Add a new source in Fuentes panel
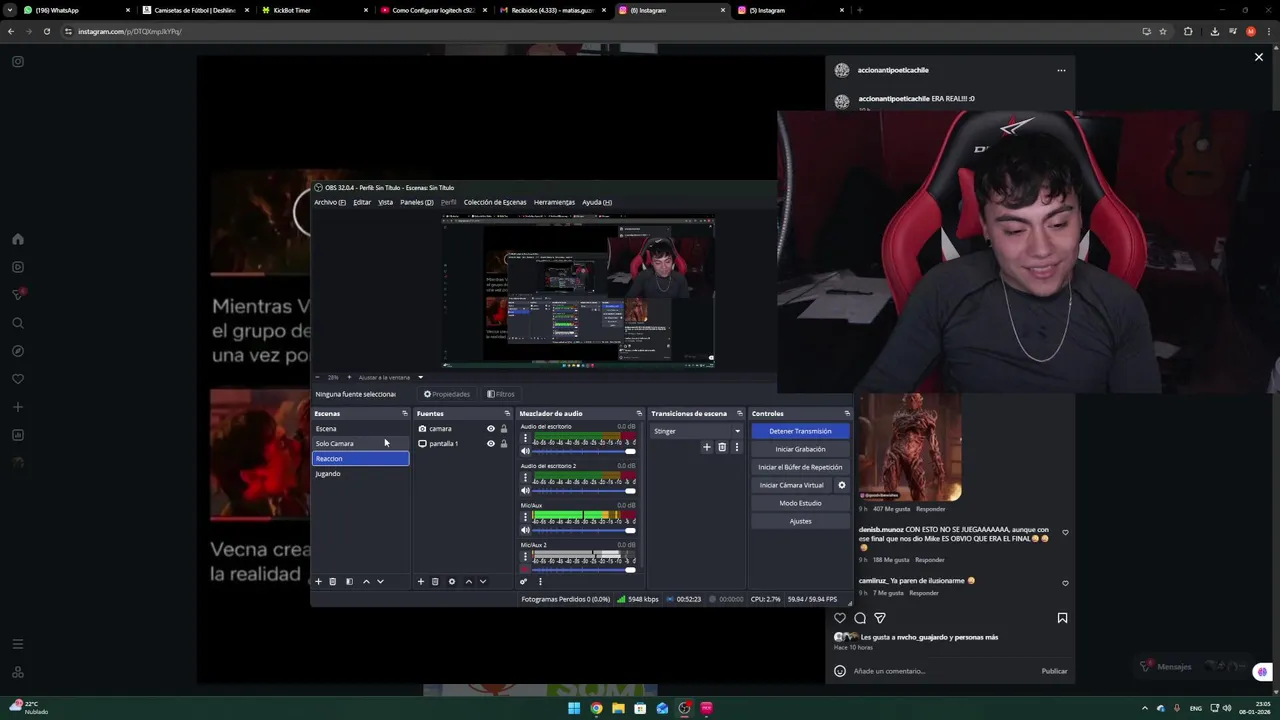Viewport: 1280px width, 720px height. (x=420, y=581)
